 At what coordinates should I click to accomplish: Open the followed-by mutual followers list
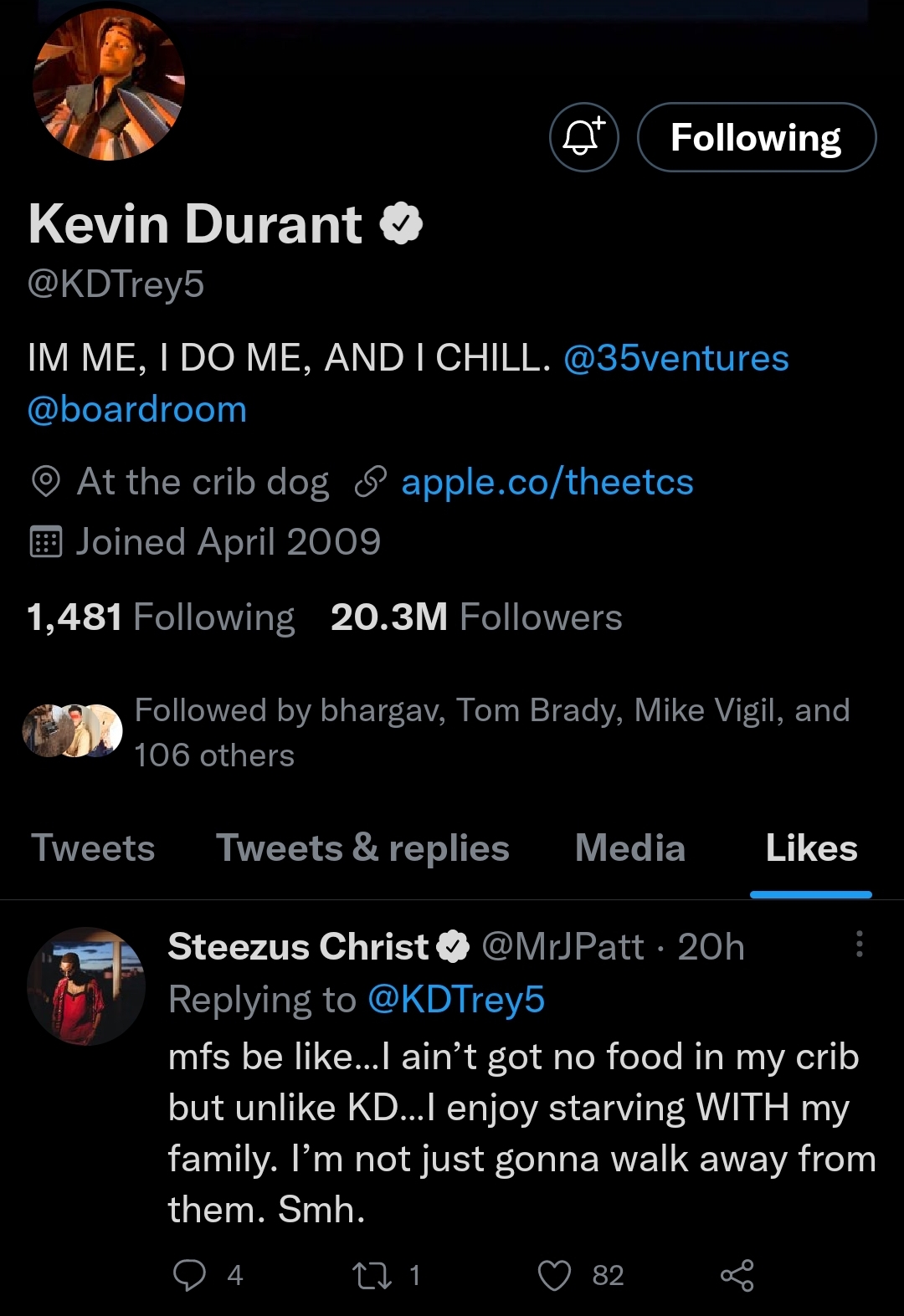[491, 732]
